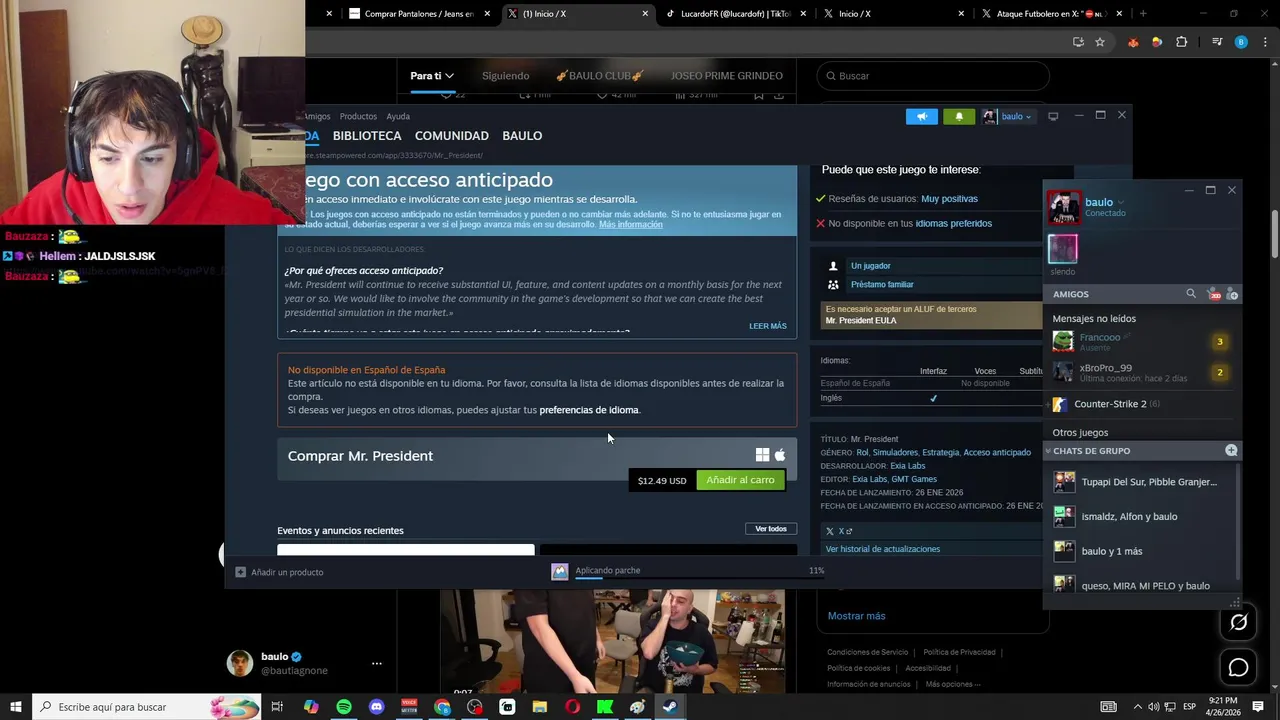Create new group chat plus icon
This screenshot has height=720, width=1280.
[x=1231, y=451]
